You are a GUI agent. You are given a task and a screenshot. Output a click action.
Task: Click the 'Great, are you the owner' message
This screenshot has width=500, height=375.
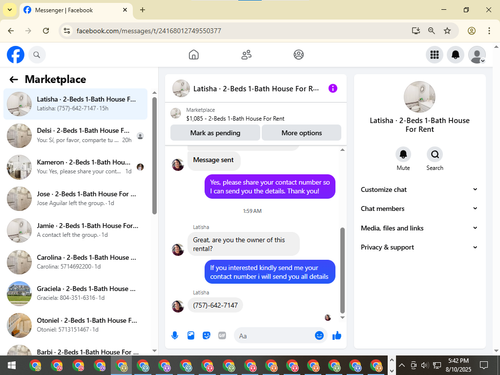point(244,244)
